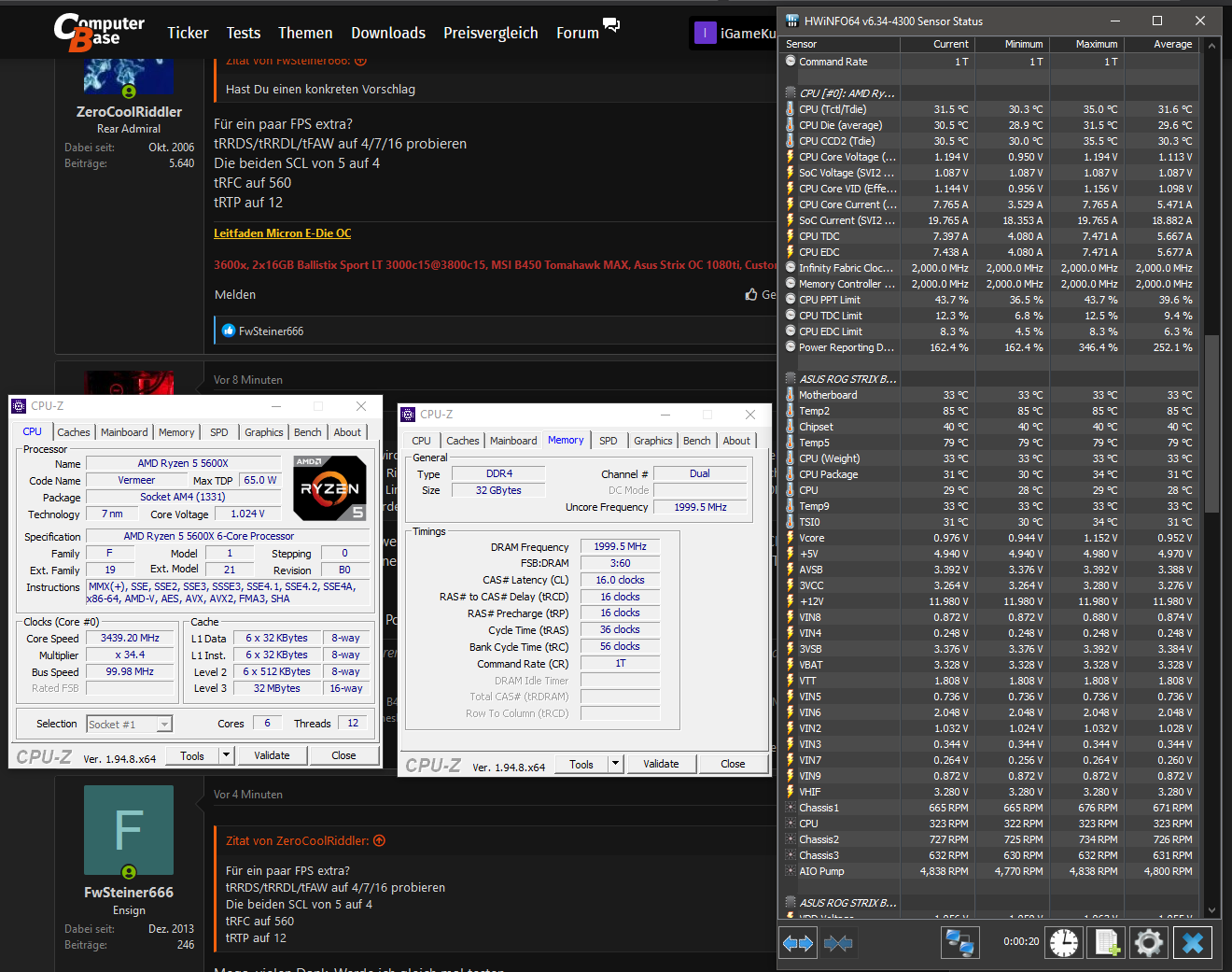1232x972 pixels.
Task: Click Vor 8 Minuten post timestamp
Action: click(x=248, y=380)
